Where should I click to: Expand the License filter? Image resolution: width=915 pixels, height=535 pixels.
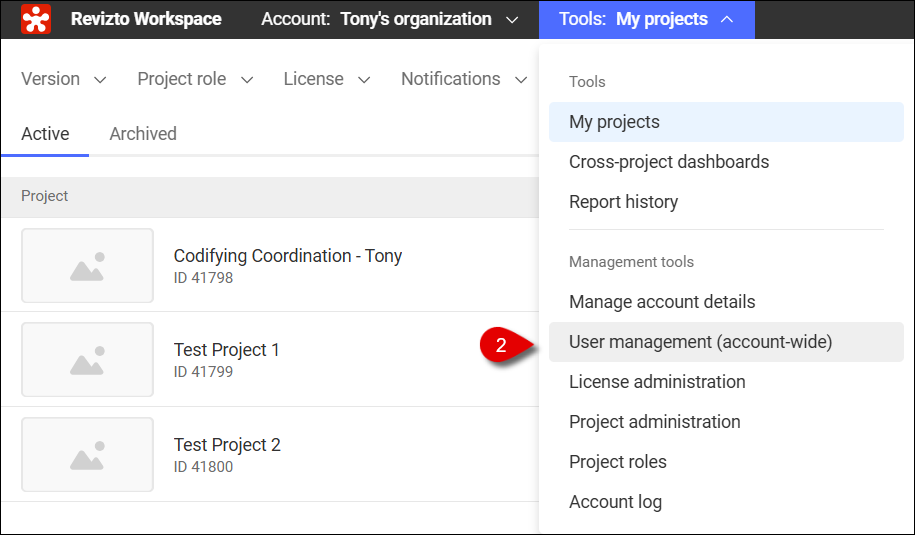(x=327, y=79)
